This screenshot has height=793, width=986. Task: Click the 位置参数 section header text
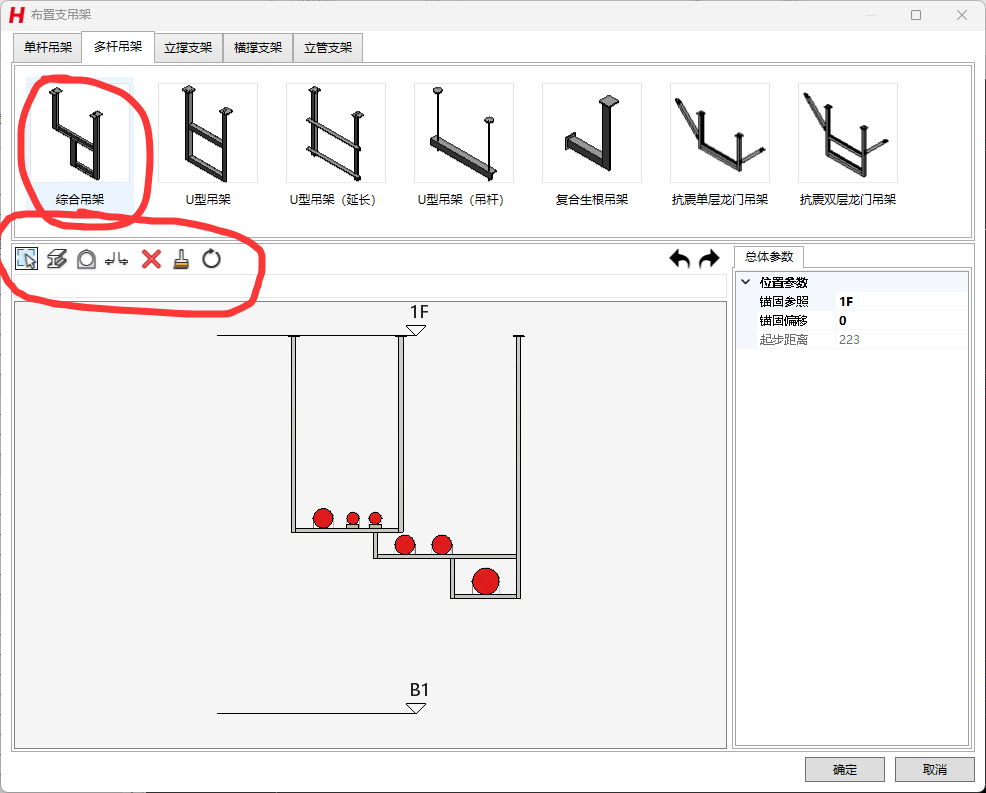[x=784, y=282]
